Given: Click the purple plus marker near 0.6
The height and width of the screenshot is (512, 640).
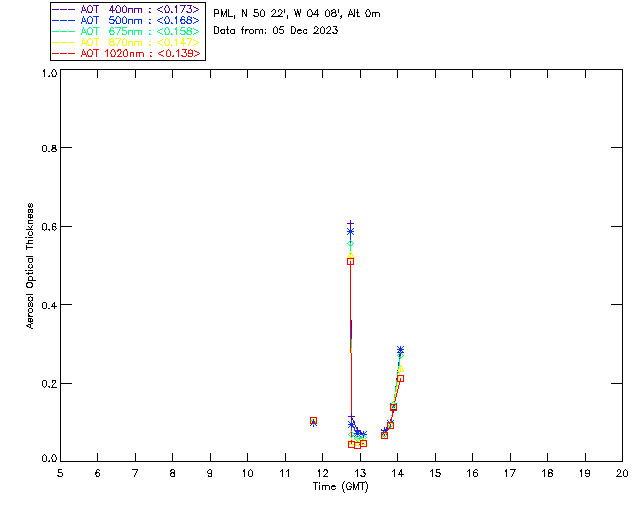Looking at the screenshot, I should point(350,224).
